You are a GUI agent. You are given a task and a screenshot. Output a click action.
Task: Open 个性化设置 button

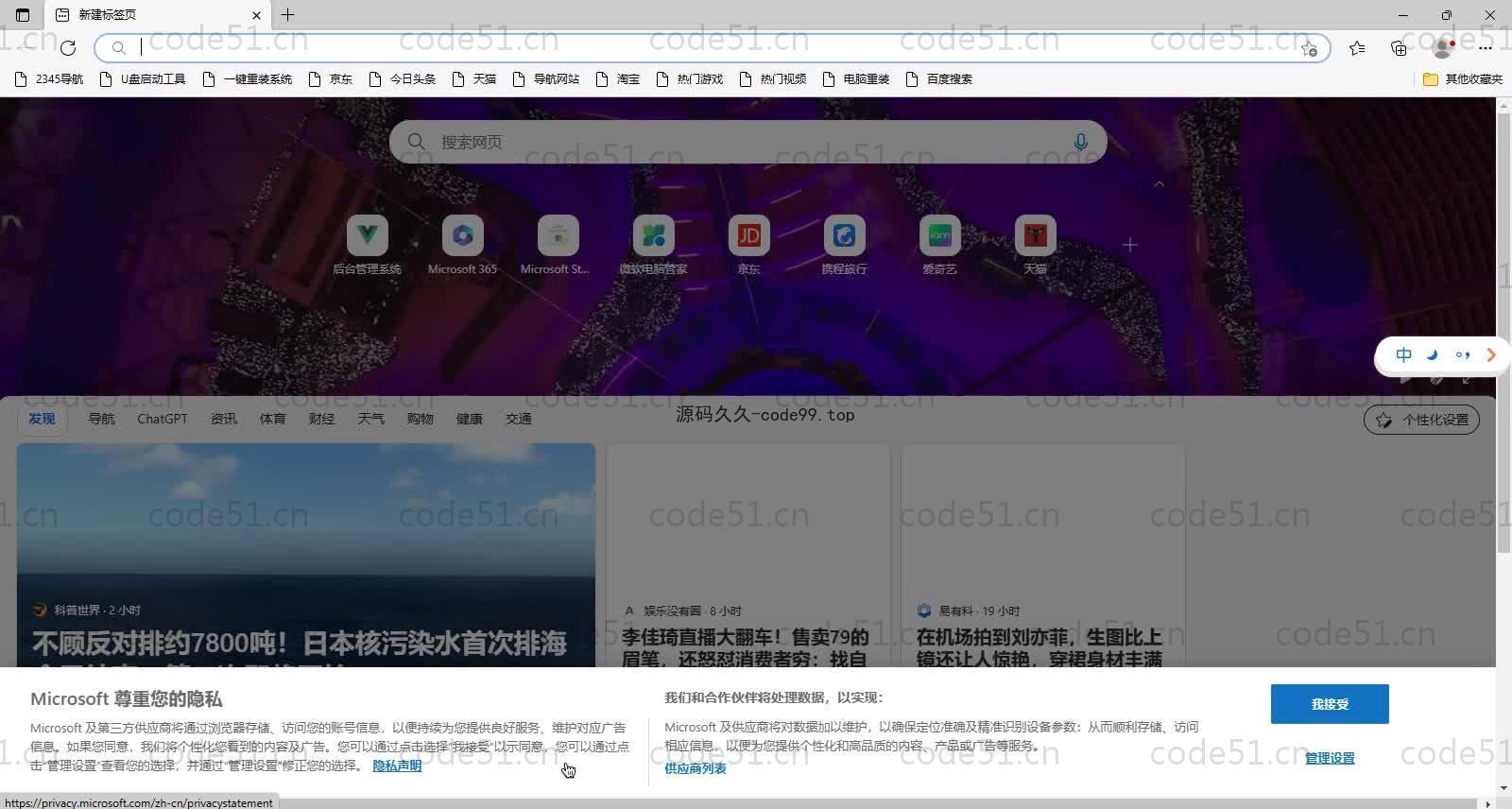[1421, 420]
